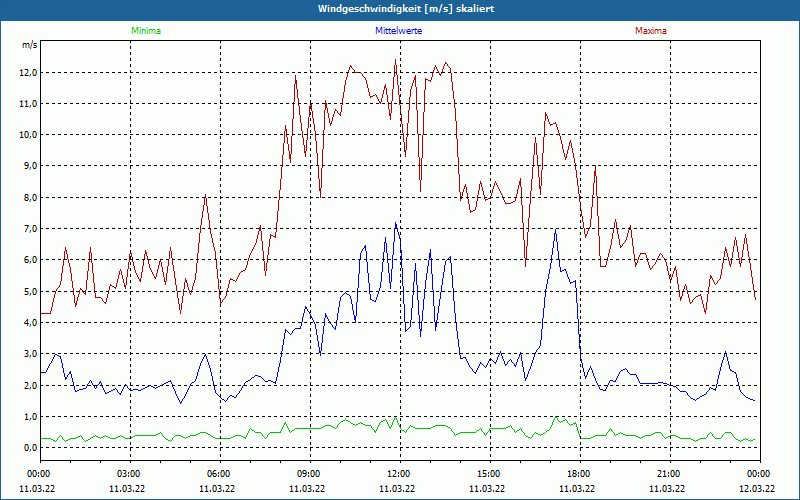Click the 11.03.22 date under 18:00
This screenshot has height=500, width=800.
577,488
